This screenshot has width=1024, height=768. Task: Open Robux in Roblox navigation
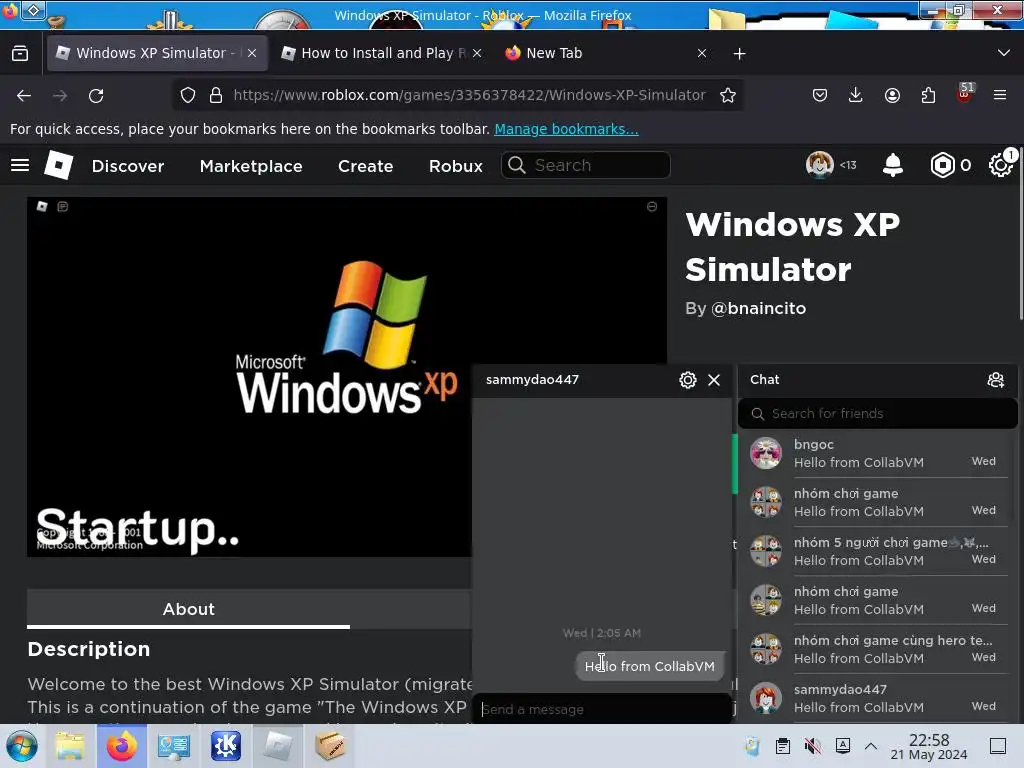pyautogui.click(x=456, y=166)
